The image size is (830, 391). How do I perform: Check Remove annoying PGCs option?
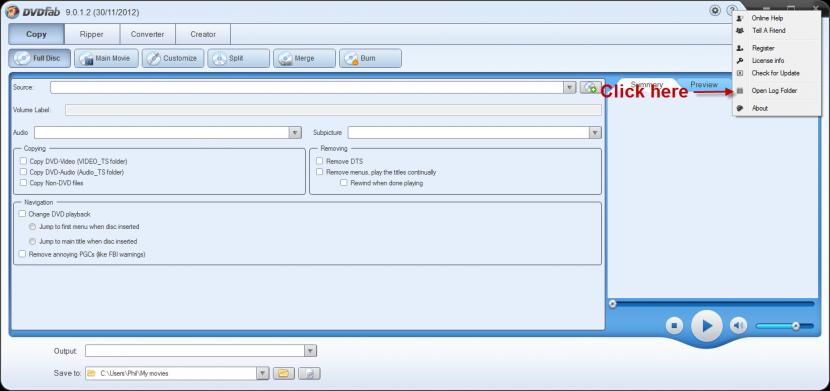(22, 254)
